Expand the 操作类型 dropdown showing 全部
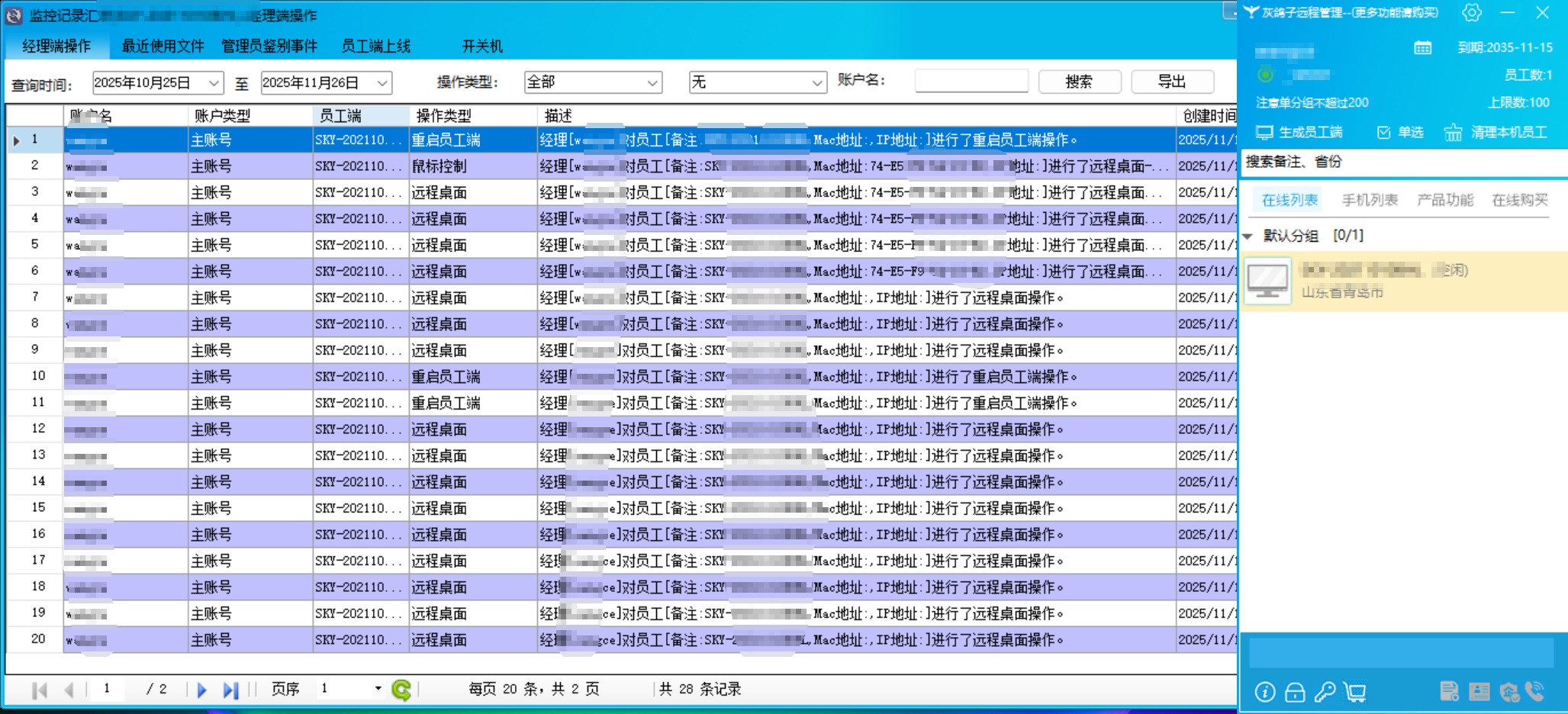This screenshot has width=1568, height=714. (652, 82)
